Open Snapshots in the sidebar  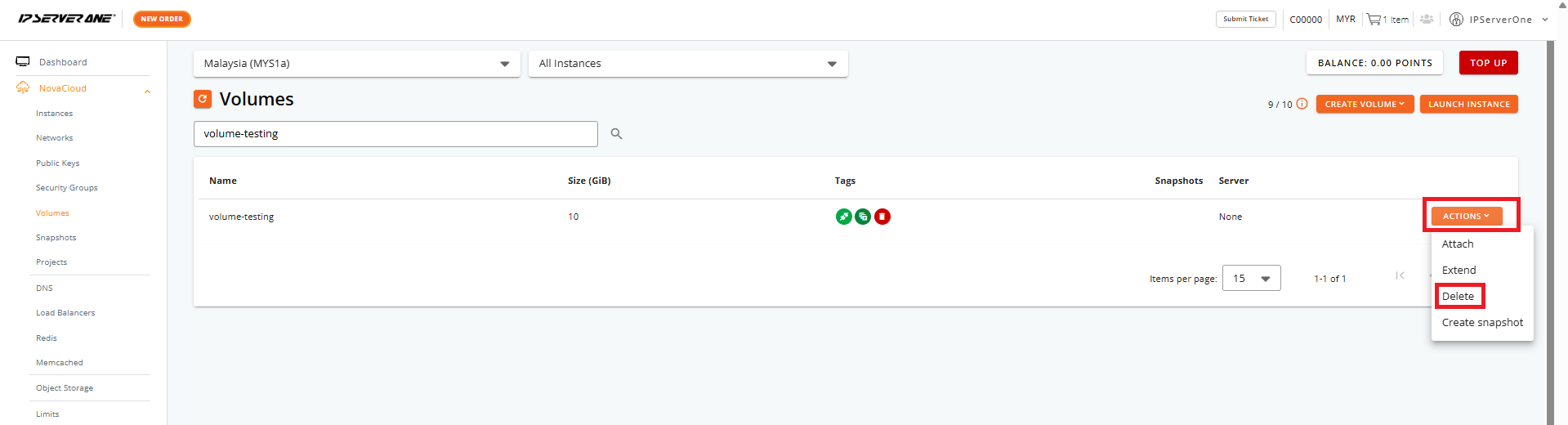(x=56, y=238)
